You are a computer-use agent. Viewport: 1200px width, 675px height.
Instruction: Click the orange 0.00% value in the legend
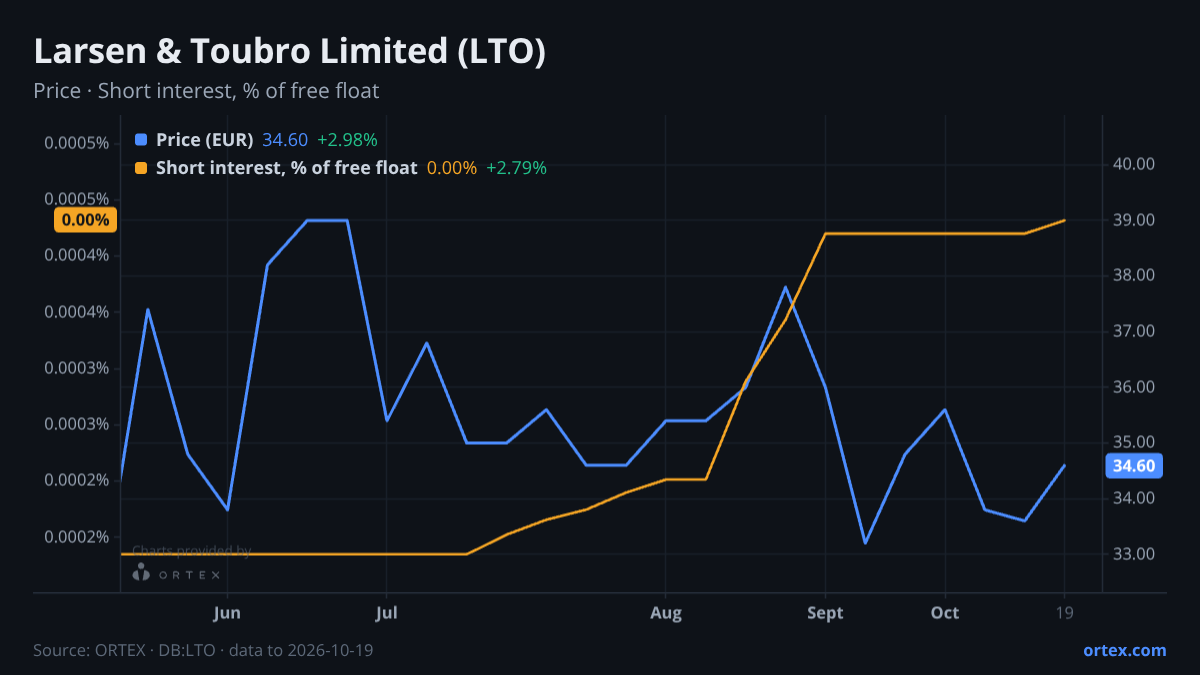coord(452,168)
